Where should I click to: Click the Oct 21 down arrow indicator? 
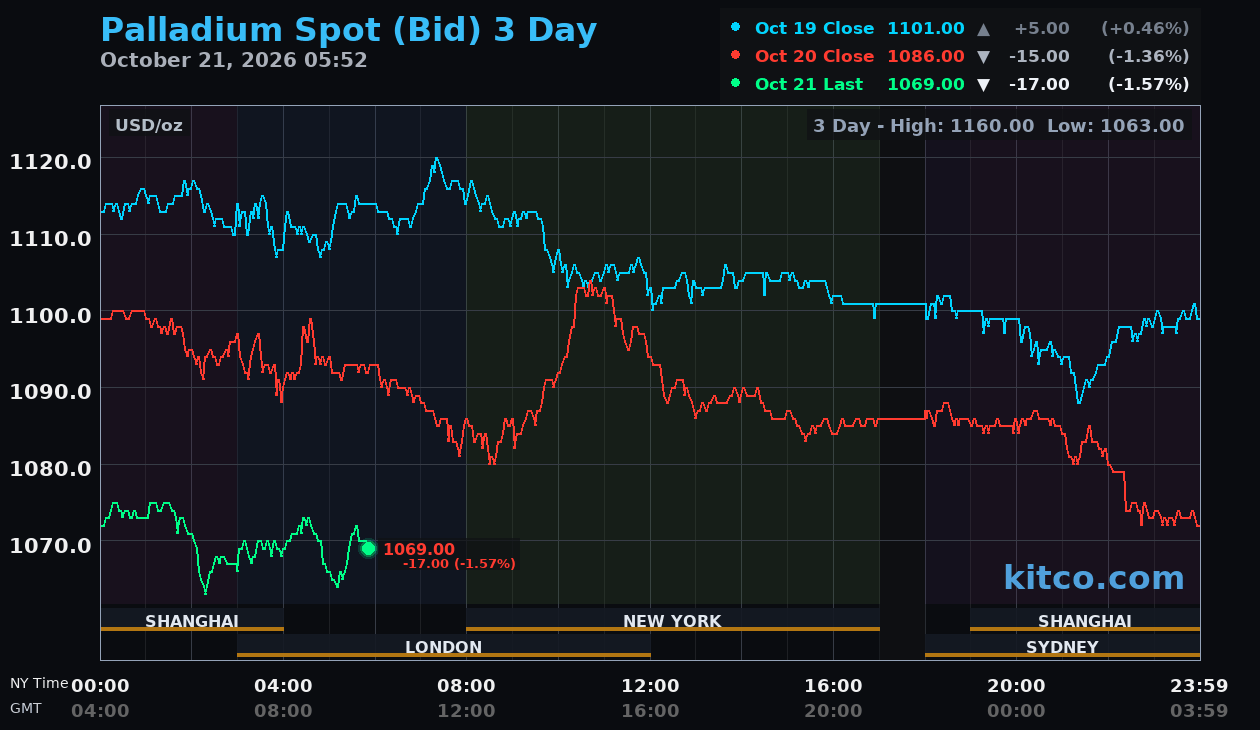tap(984, 85)
